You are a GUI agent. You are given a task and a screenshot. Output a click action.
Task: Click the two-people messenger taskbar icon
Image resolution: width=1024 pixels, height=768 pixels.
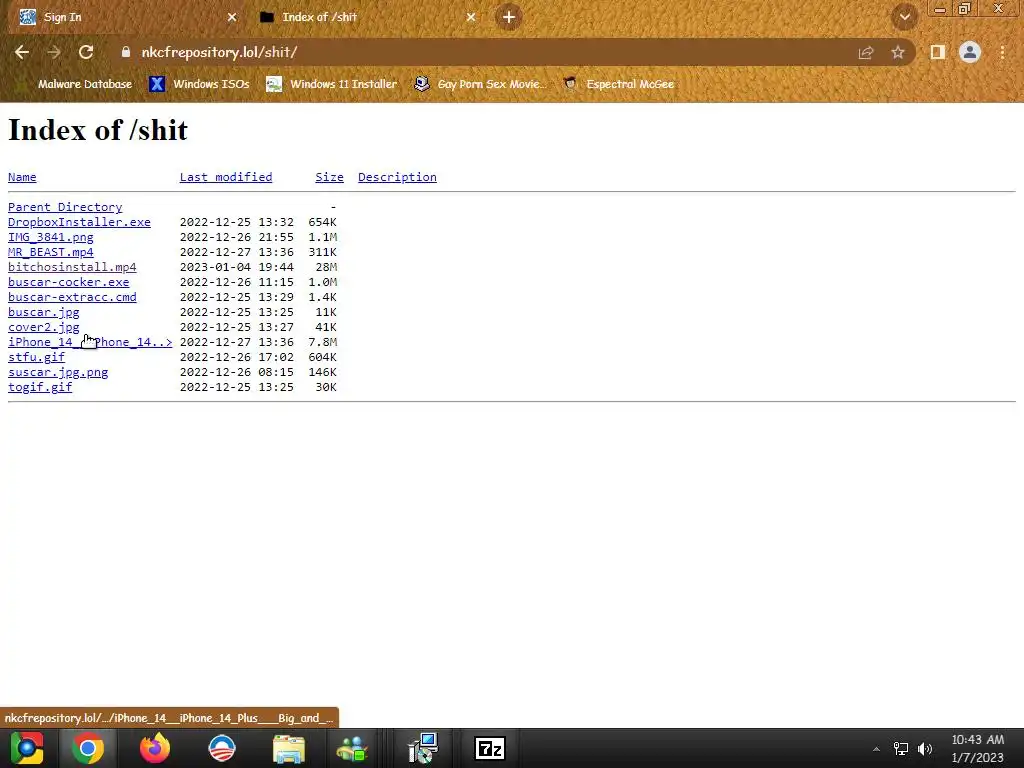(353, 750)
